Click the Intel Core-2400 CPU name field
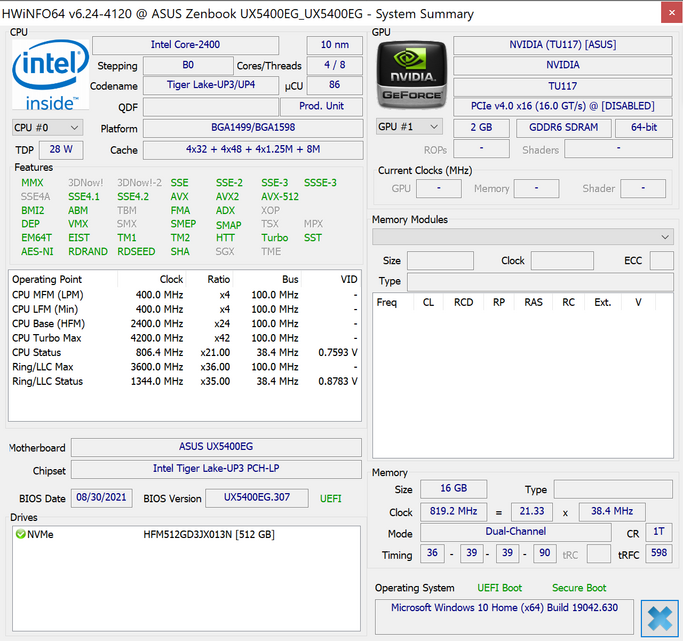 click(x=185, y=45)
